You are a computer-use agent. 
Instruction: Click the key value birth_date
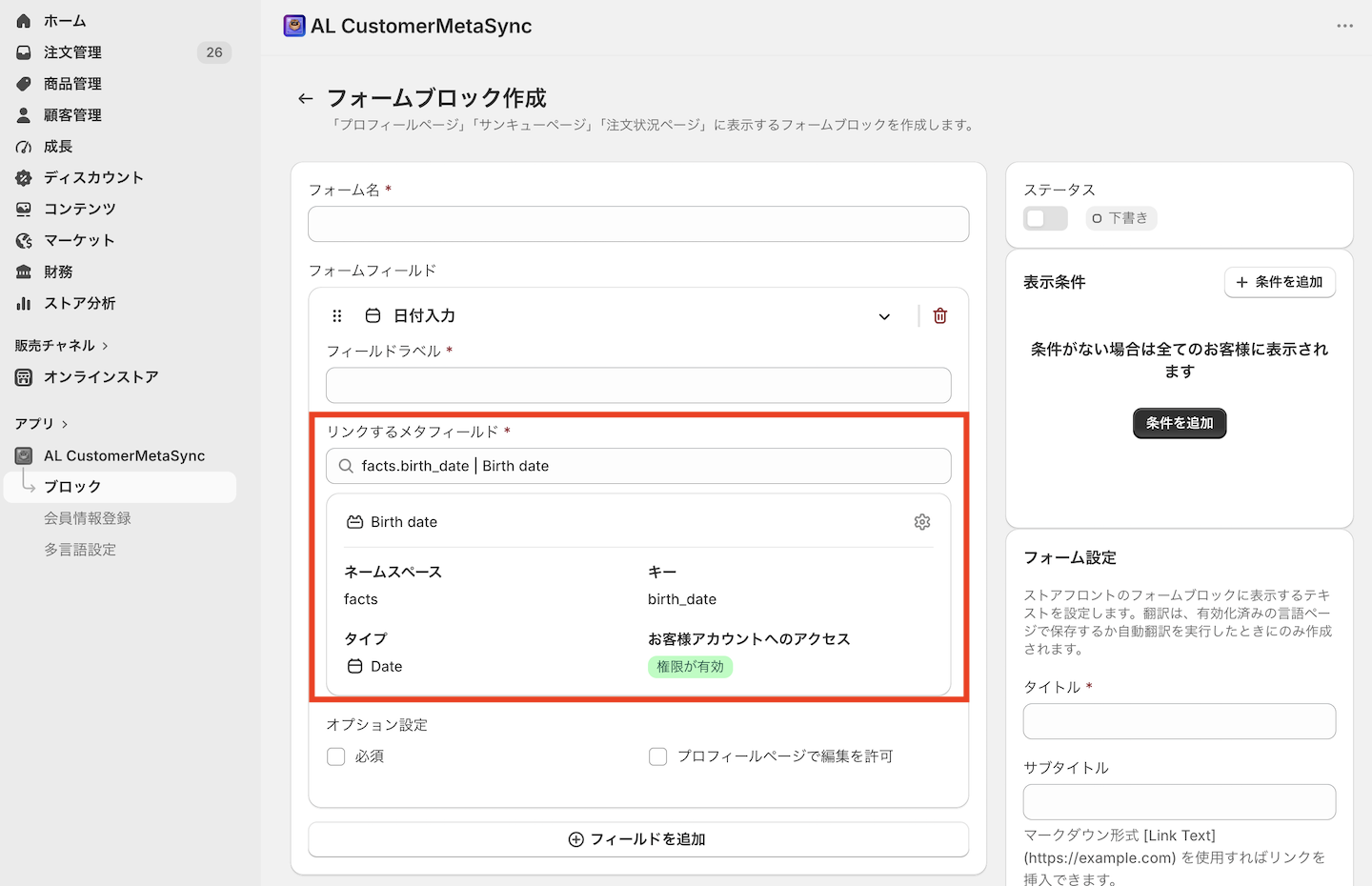(682, 599)
